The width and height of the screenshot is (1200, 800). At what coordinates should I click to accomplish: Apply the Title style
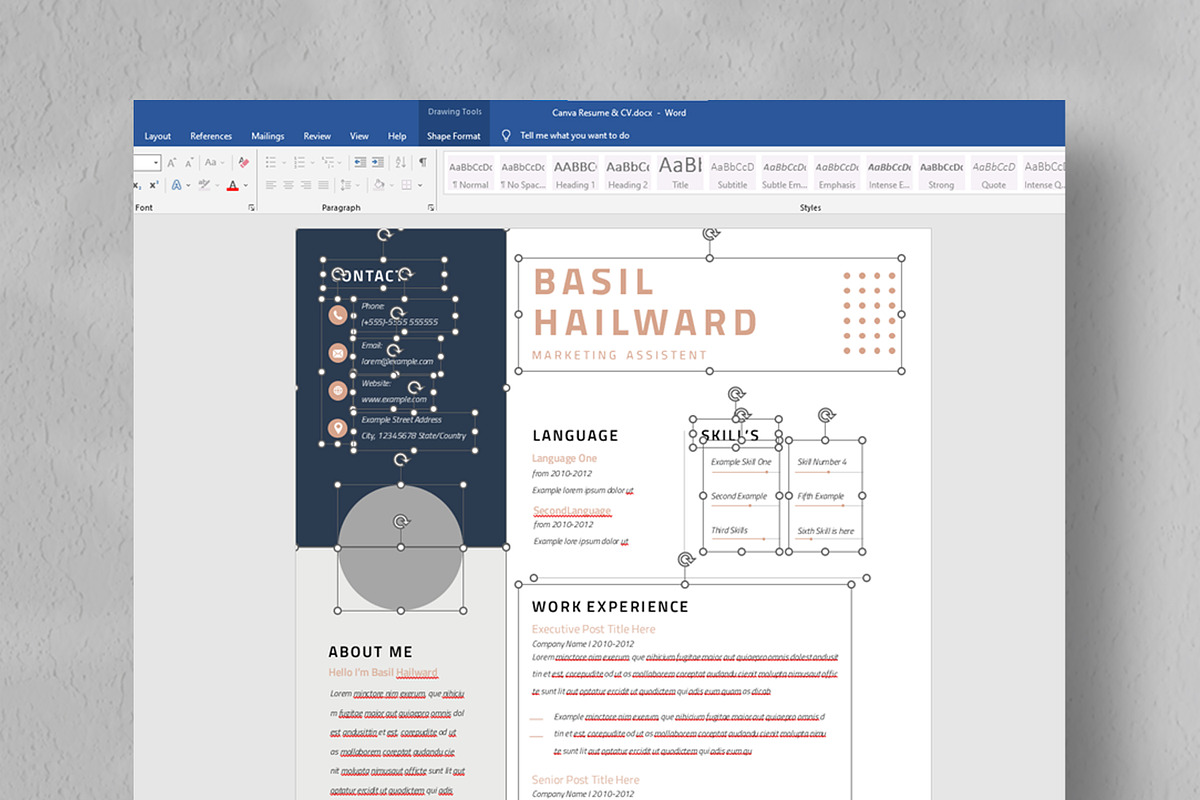coord(680,173)
